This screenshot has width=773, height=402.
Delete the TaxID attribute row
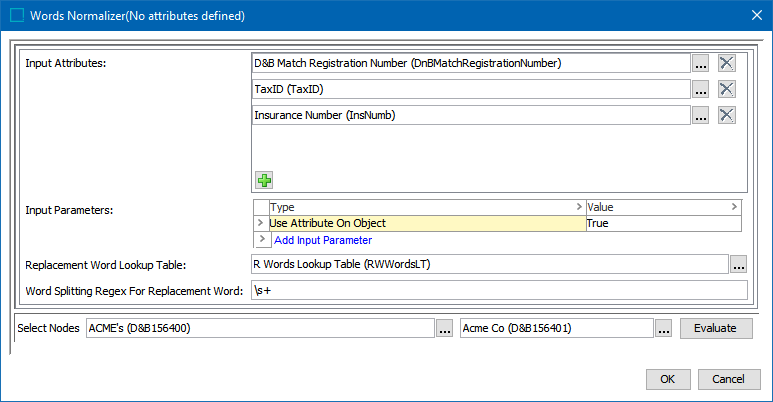727,89
